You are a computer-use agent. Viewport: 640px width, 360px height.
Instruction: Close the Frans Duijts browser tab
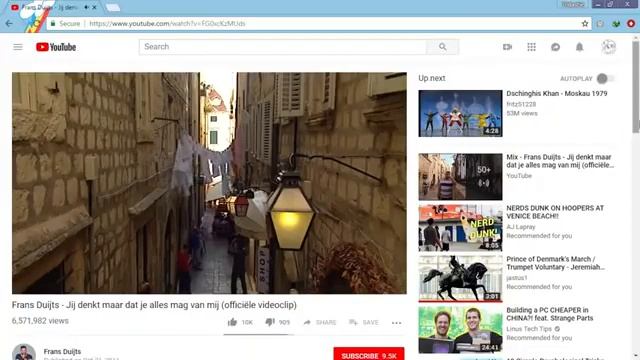click(94, 7)
